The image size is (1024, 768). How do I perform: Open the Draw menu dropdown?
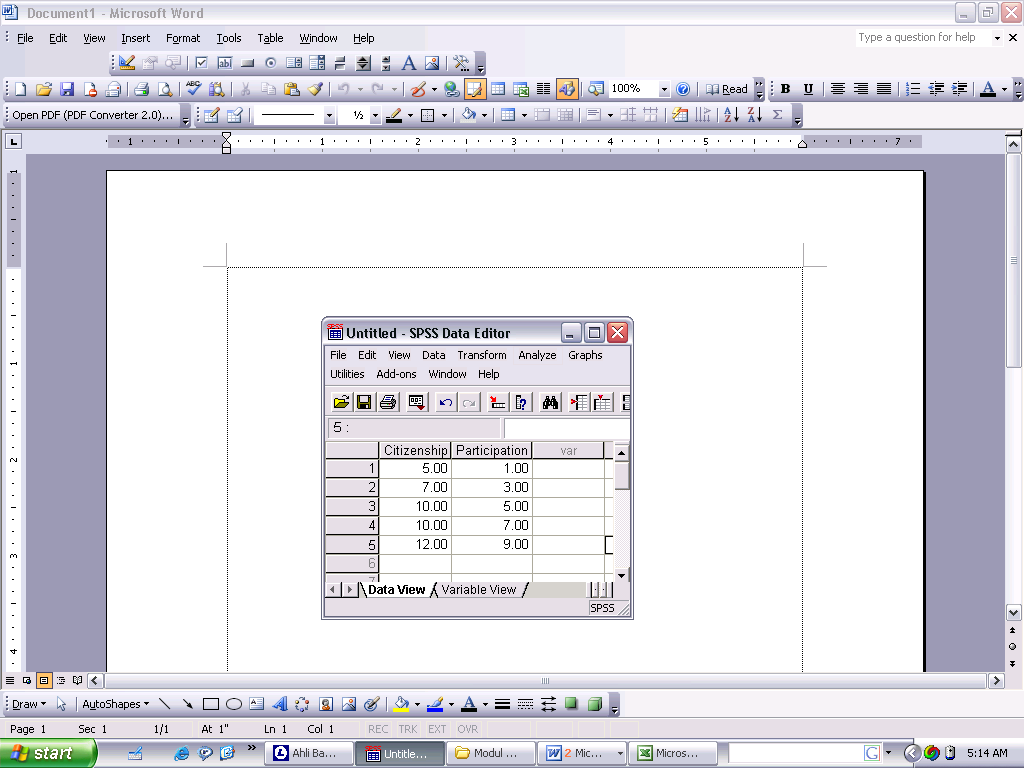[29, 704]
